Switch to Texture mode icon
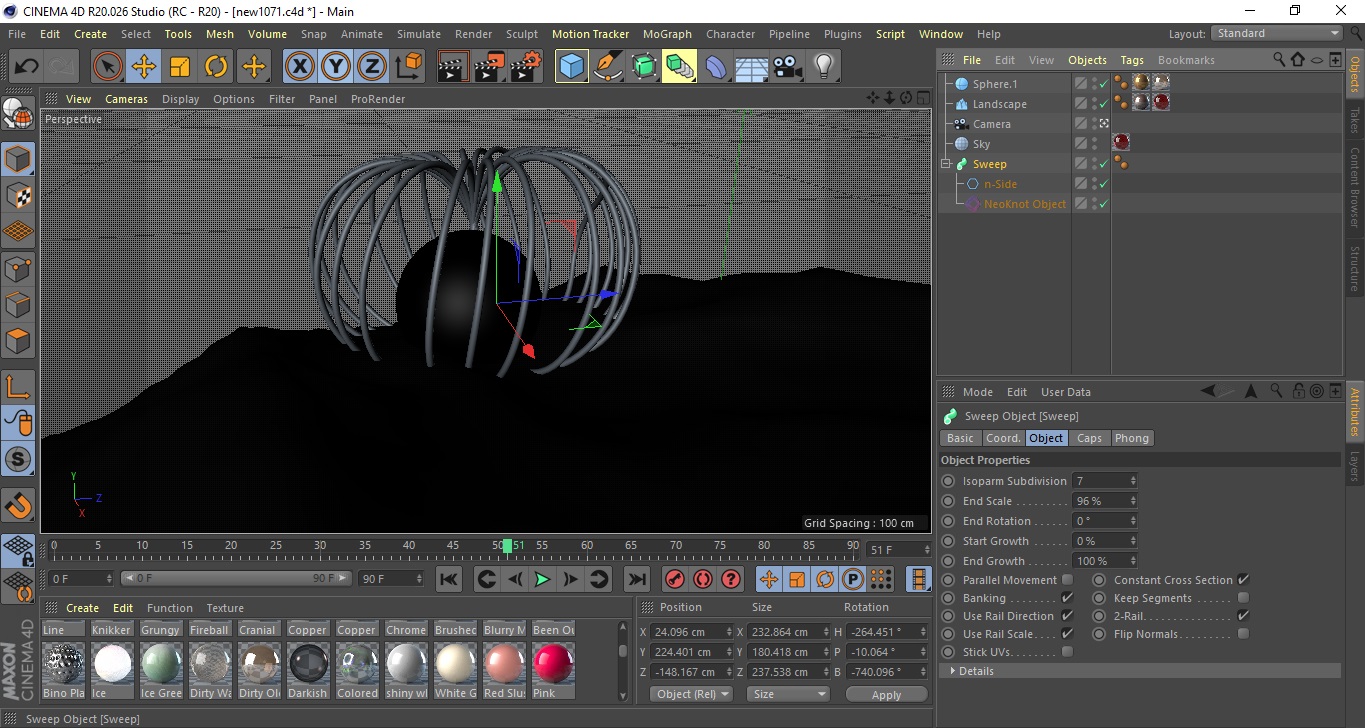The image size is (1365, 728). pos(18,195)
